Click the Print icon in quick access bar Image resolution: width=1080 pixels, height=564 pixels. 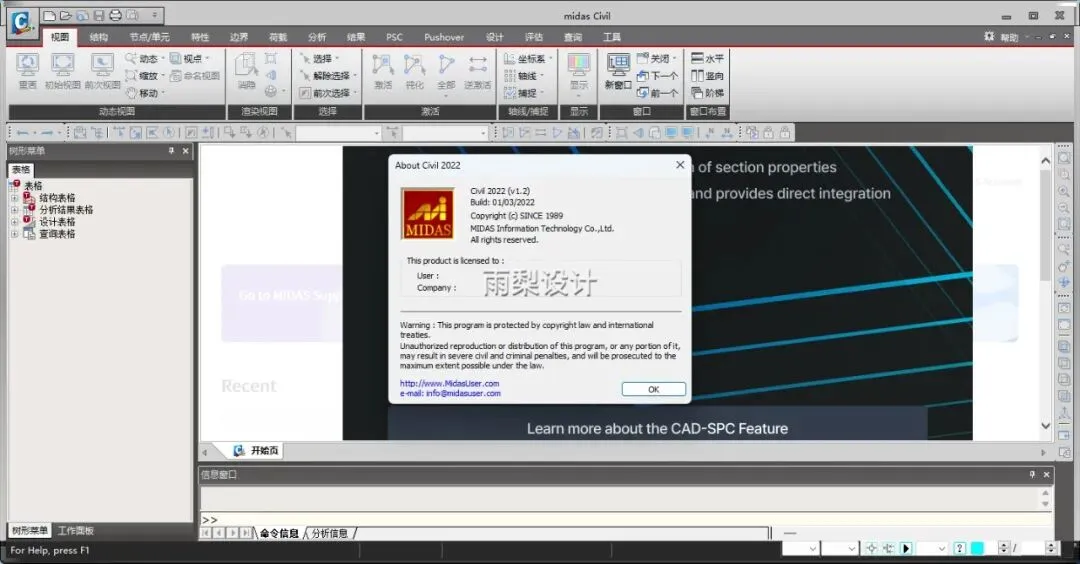(115, 15)
